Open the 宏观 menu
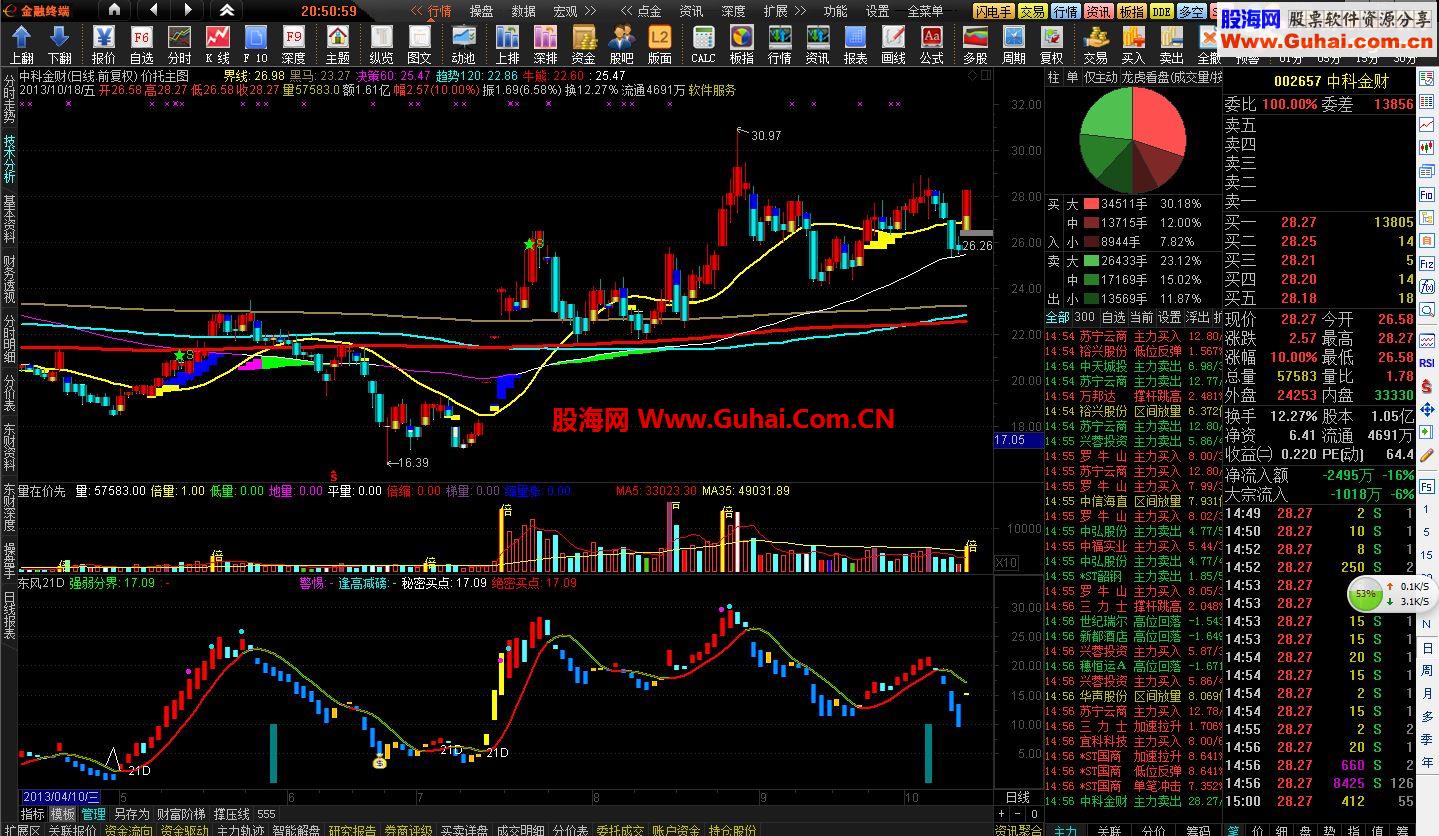The image size is (1439, 836). click(x=565, y=11)
